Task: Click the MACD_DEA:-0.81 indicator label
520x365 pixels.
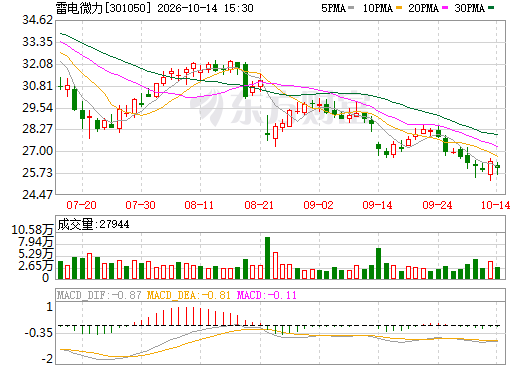Action: [189, 295]
